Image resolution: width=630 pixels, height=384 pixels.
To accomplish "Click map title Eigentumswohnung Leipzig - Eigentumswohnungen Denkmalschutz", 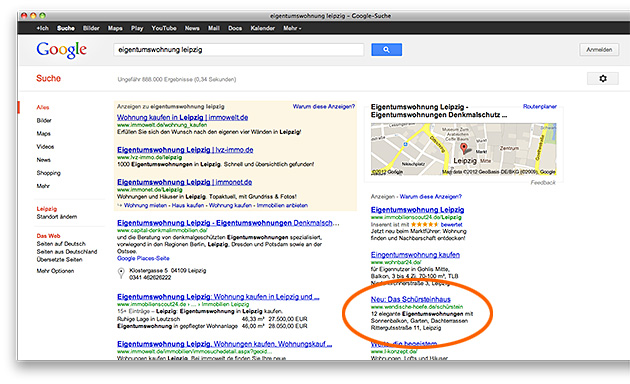I will [439, 111].
